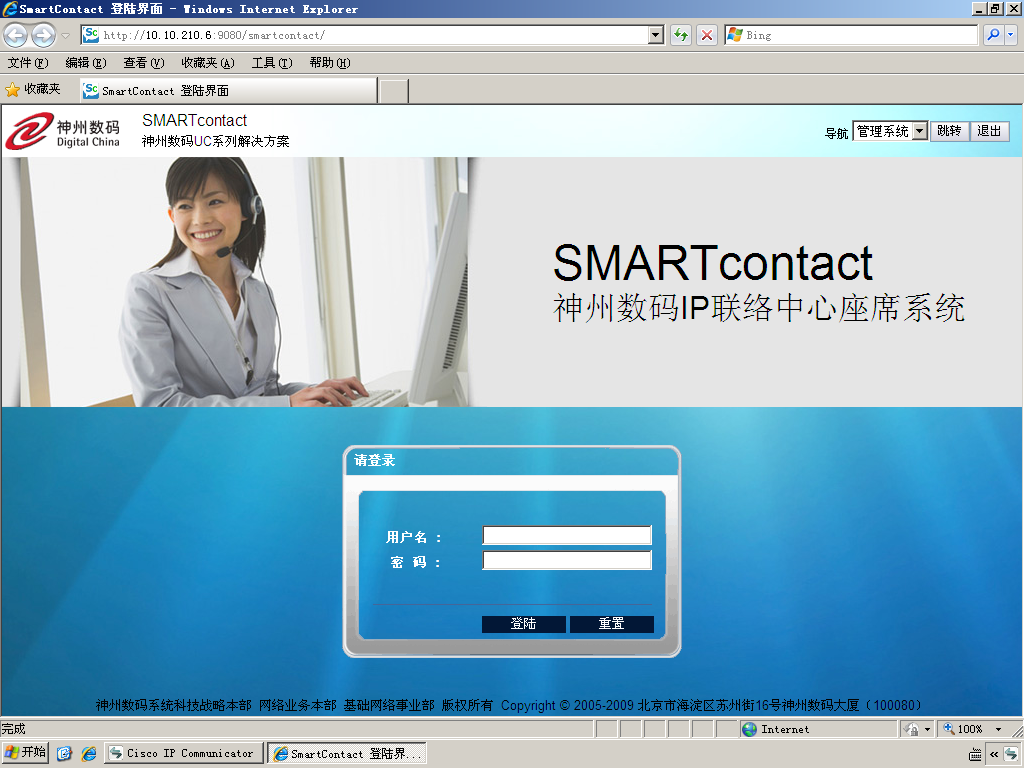1024x768 pixels.
Task: Click the SMARTcontact header title text
Action: [195, 121]
